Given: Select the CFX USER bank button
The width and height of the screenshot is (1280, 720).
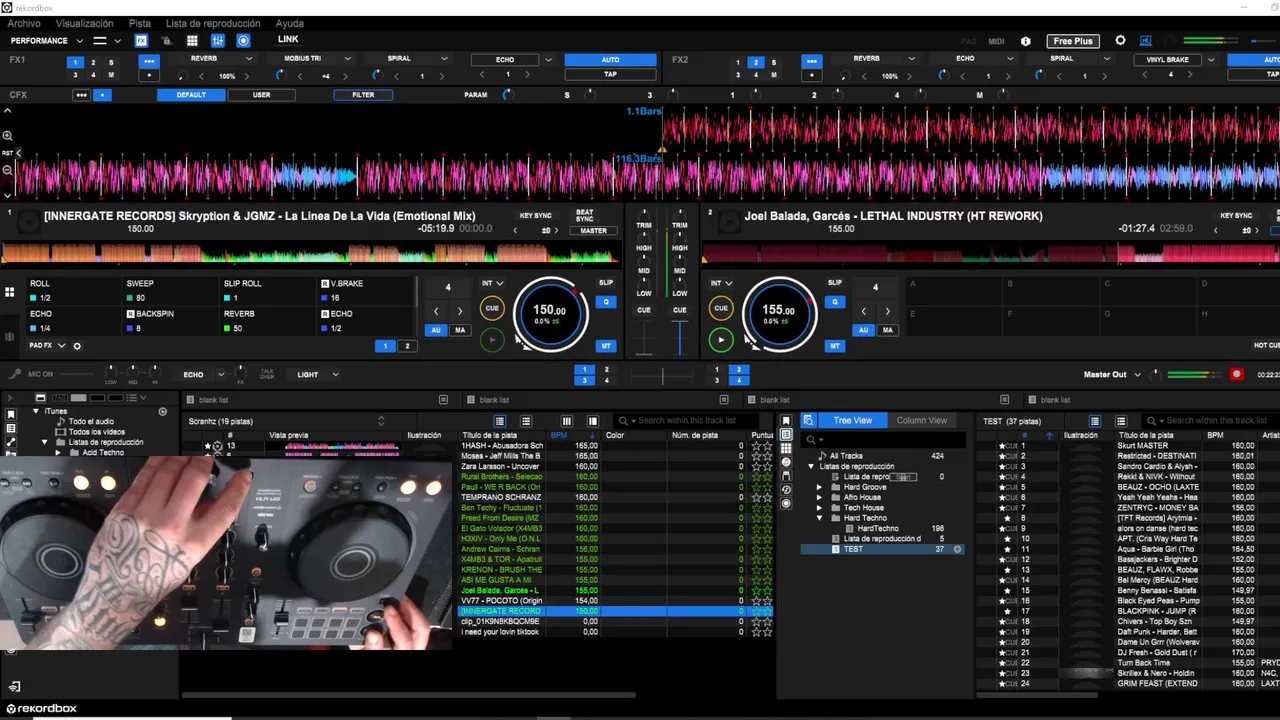Looking at the screenshot, I should tap(262, 95).
